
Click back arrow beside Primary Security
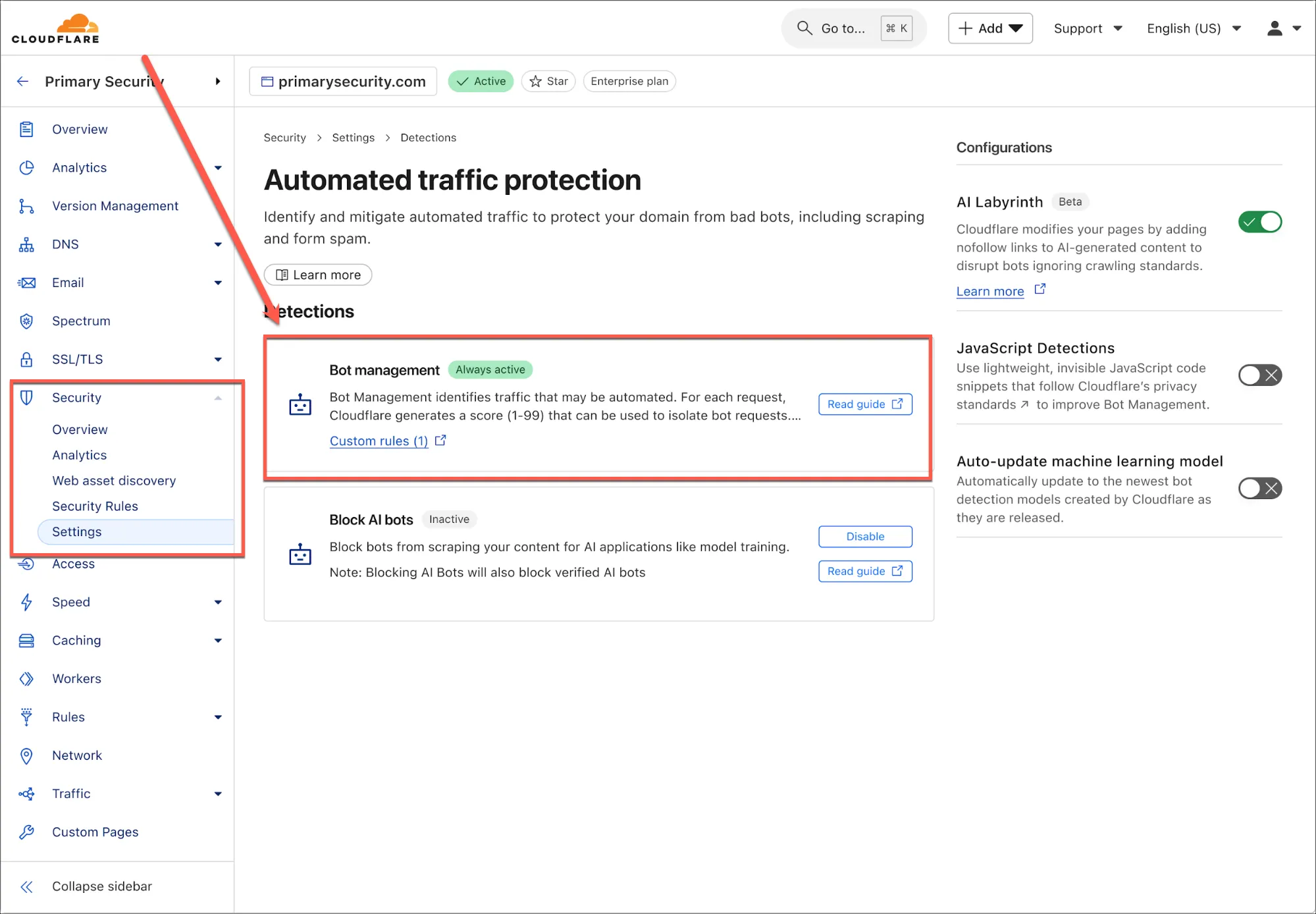pyautogui.click(x=23, y=81)
